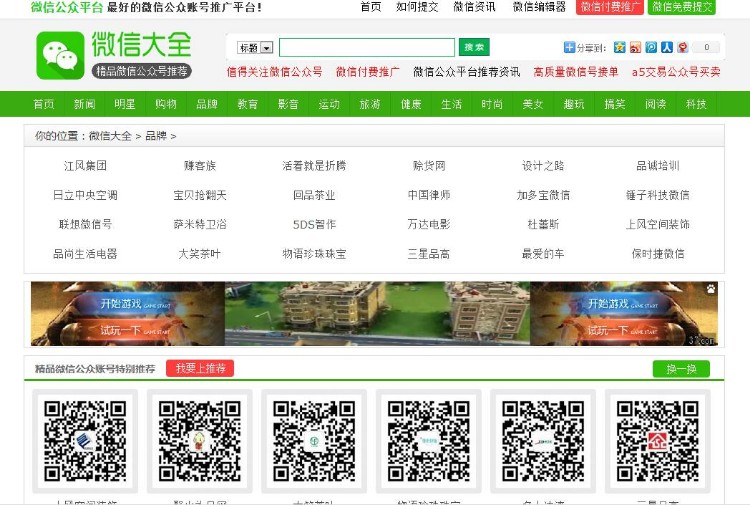
Task: Open the 日立中央空调 link
Action: point(85,195)
